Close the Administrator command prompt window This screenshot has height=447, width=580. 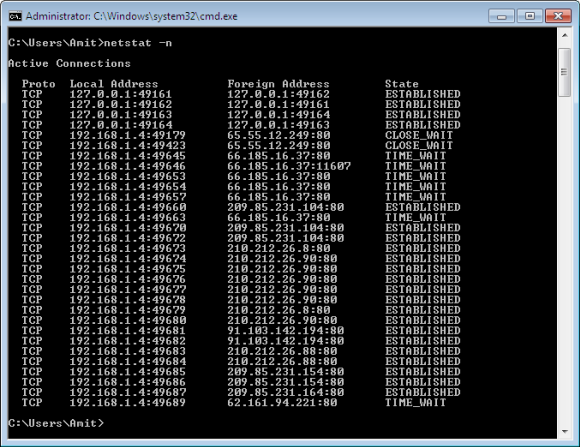(558, 16)
